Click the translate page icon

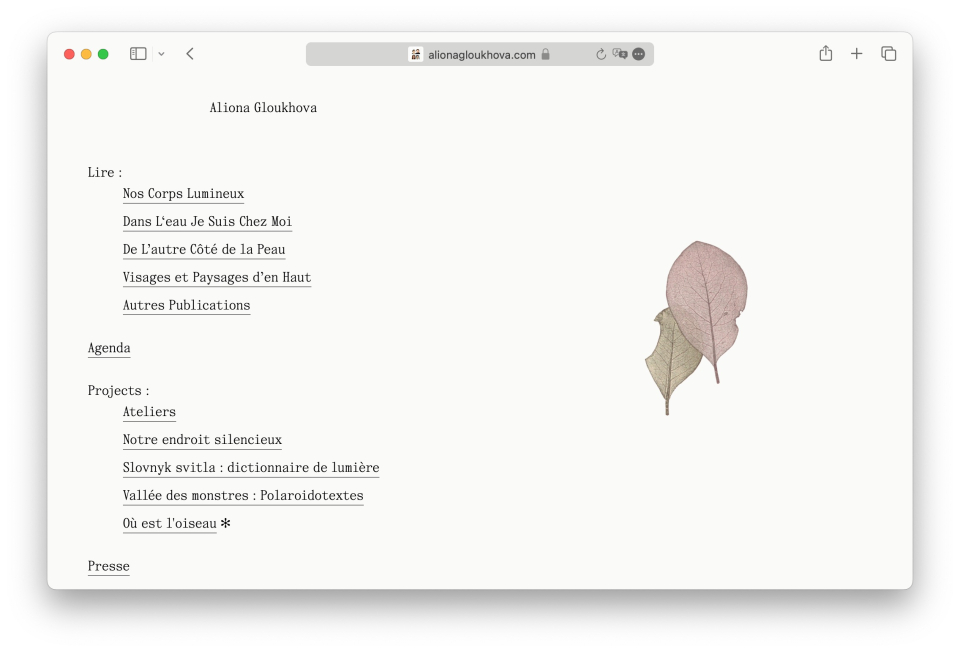click(620, 54)
